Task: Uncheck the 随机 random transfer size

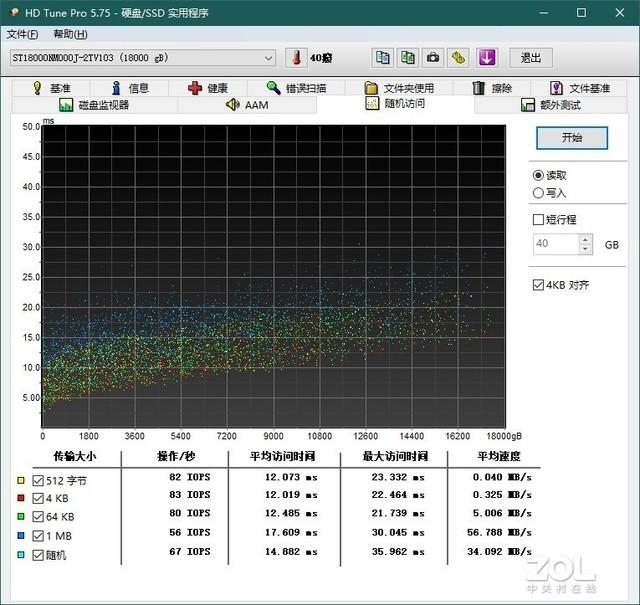Action: tap(38, 555)
